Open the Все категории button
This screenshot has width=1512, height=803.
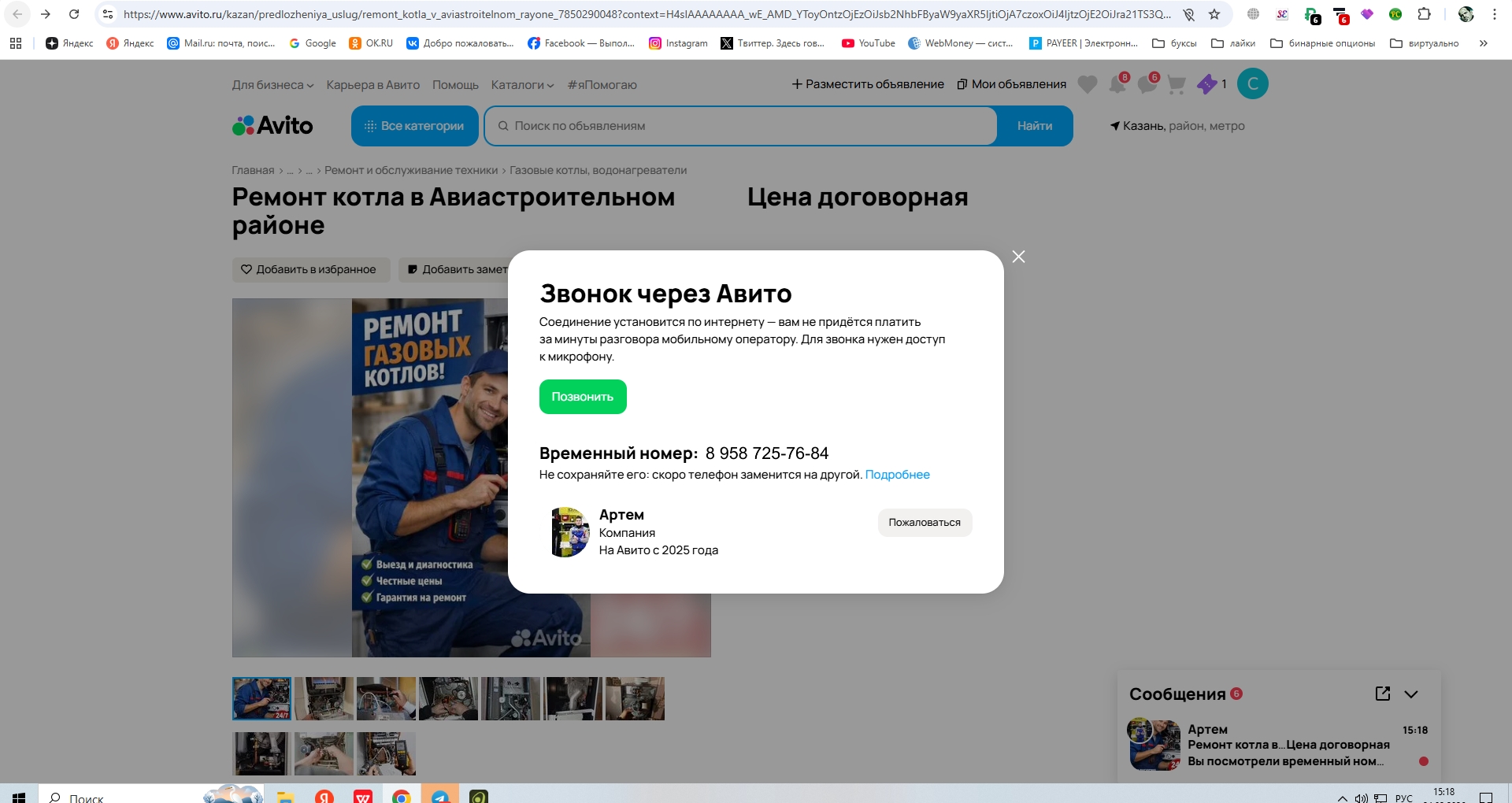point(415,126)
